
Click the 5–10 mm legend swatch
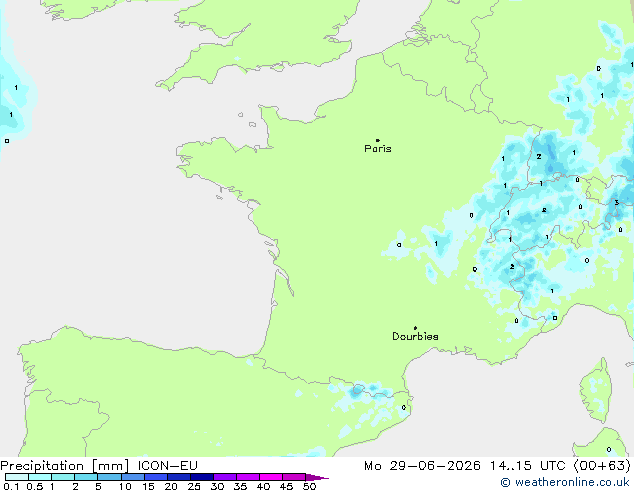click(x=109, y=477)
